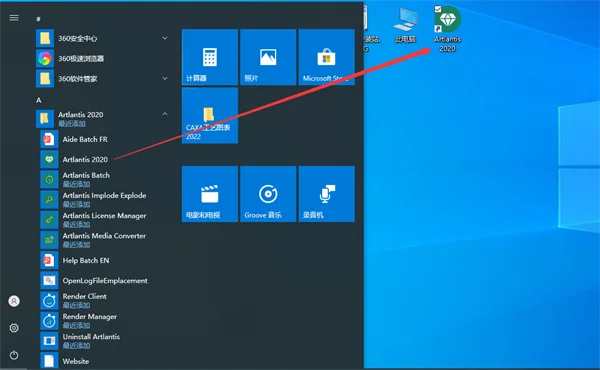Expand the 360软件管家 folder chevron
This screenshot has height=370, width=600.
(165, 78)
